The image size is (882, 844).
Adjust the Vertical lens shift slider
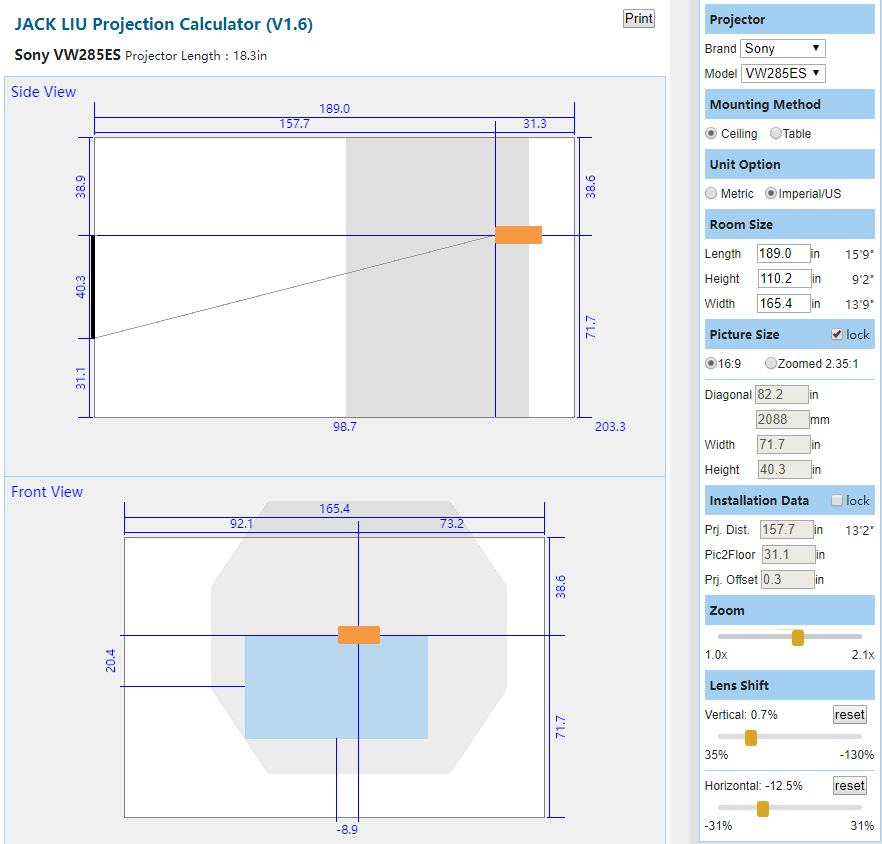752,737
